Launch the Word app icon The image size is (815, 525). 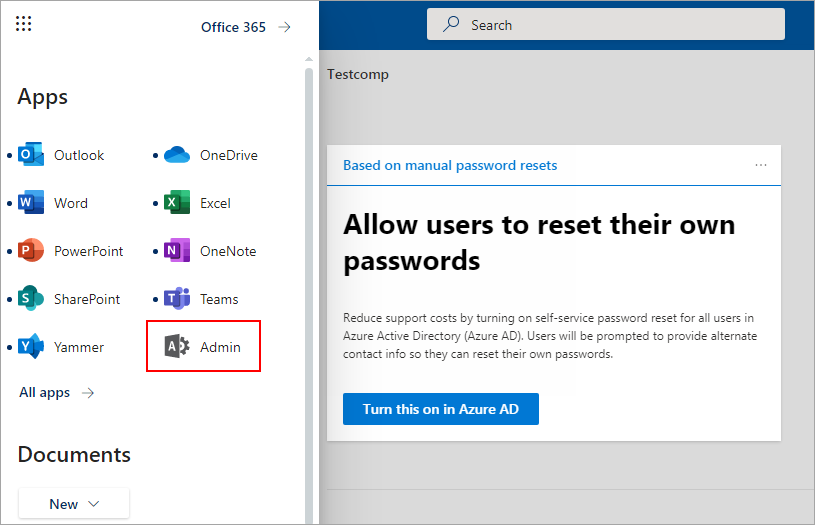(x=32, y=203)
